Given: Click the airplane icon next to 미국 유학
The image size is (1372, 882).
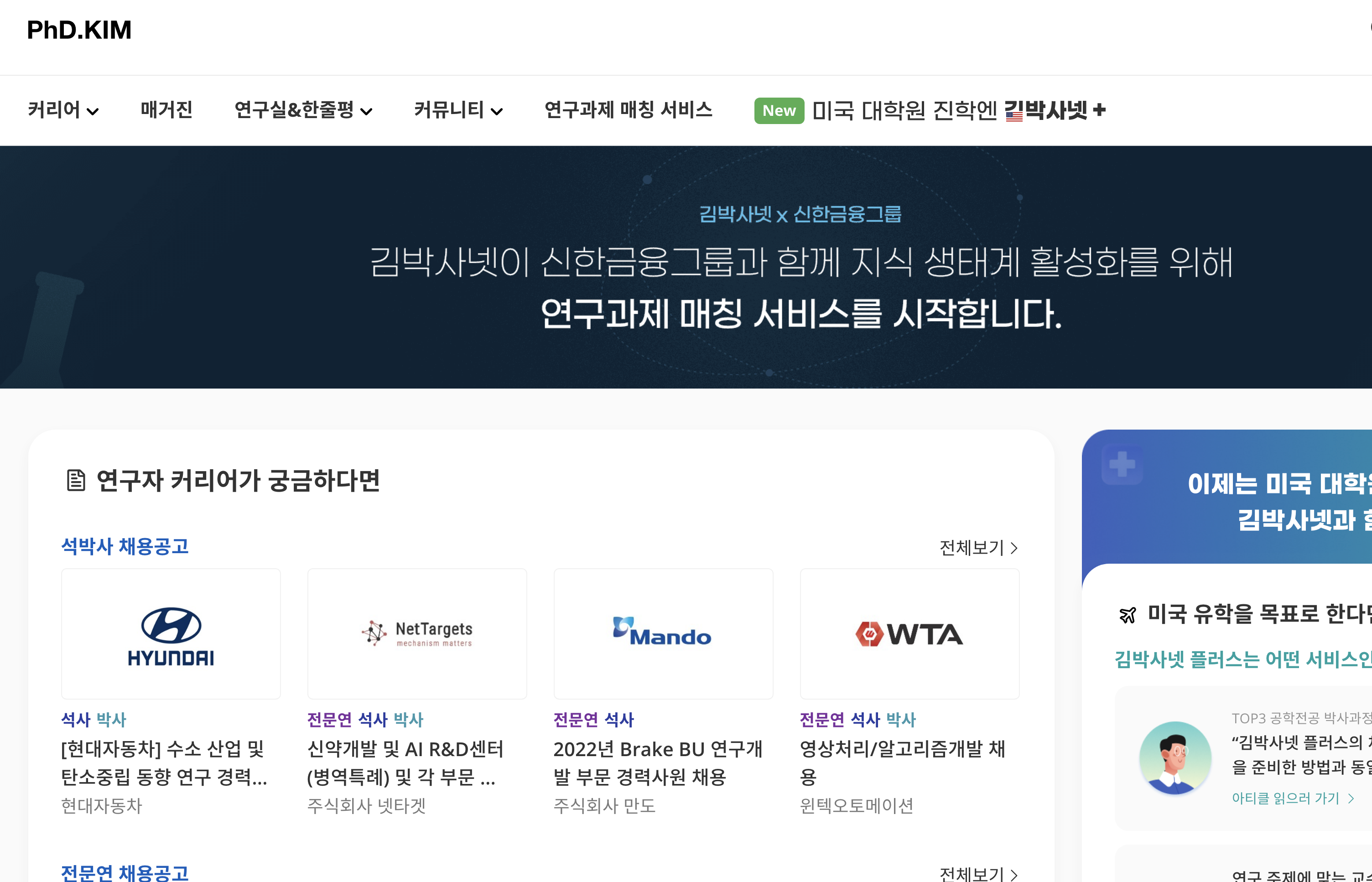Looking at the screenshot, I should [x=1128, y=615].
